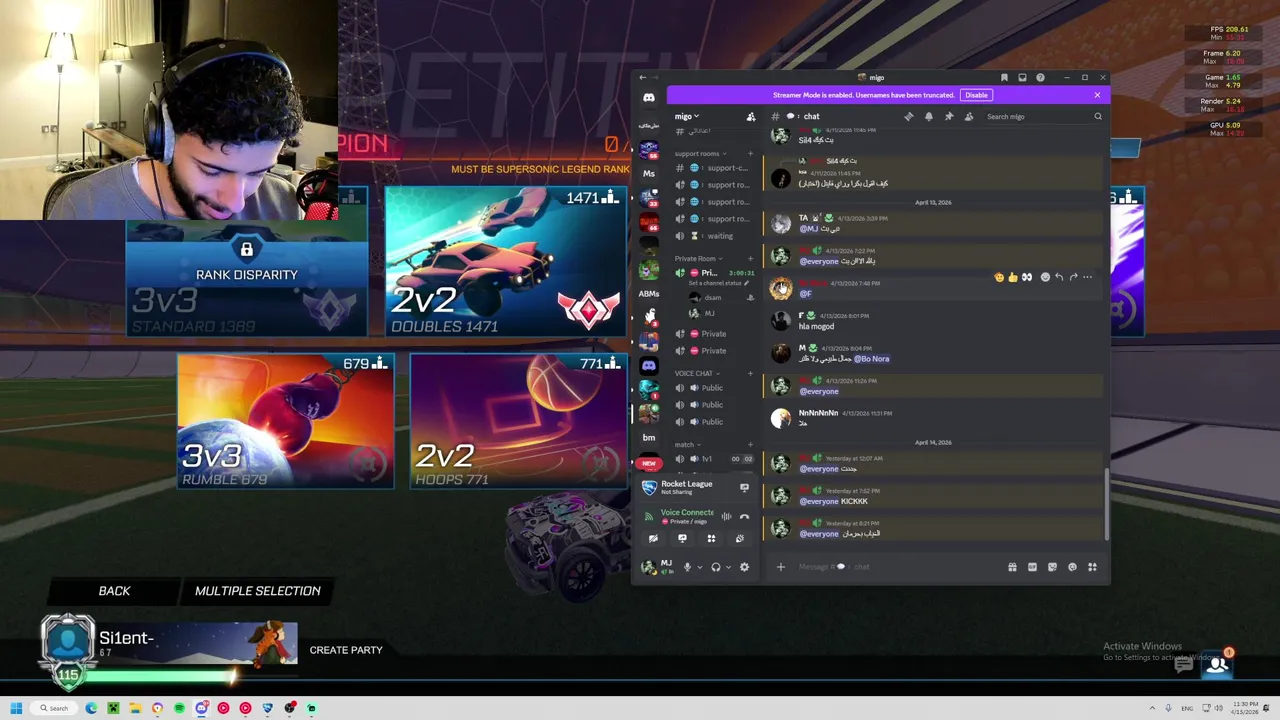This screenshot has width=1280, height=720.
Task: React with thumbs up on hovered message
Action: point(1012,277)
